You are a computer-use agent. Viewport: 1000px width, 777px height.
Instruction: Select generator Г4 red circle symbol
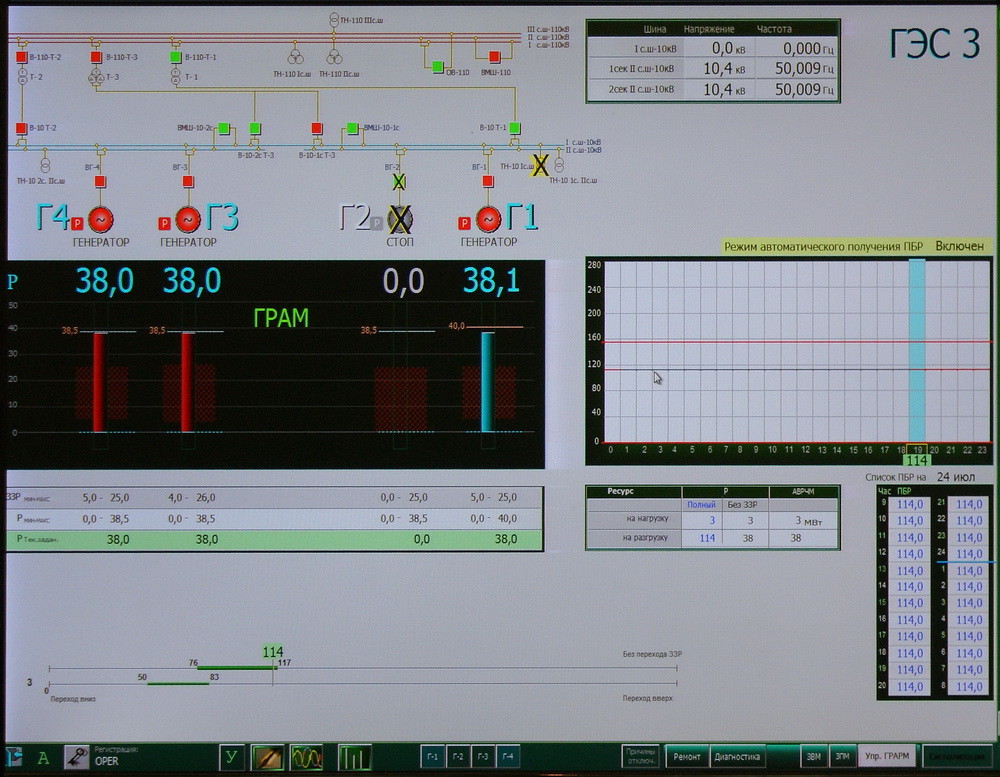[100, 219]
